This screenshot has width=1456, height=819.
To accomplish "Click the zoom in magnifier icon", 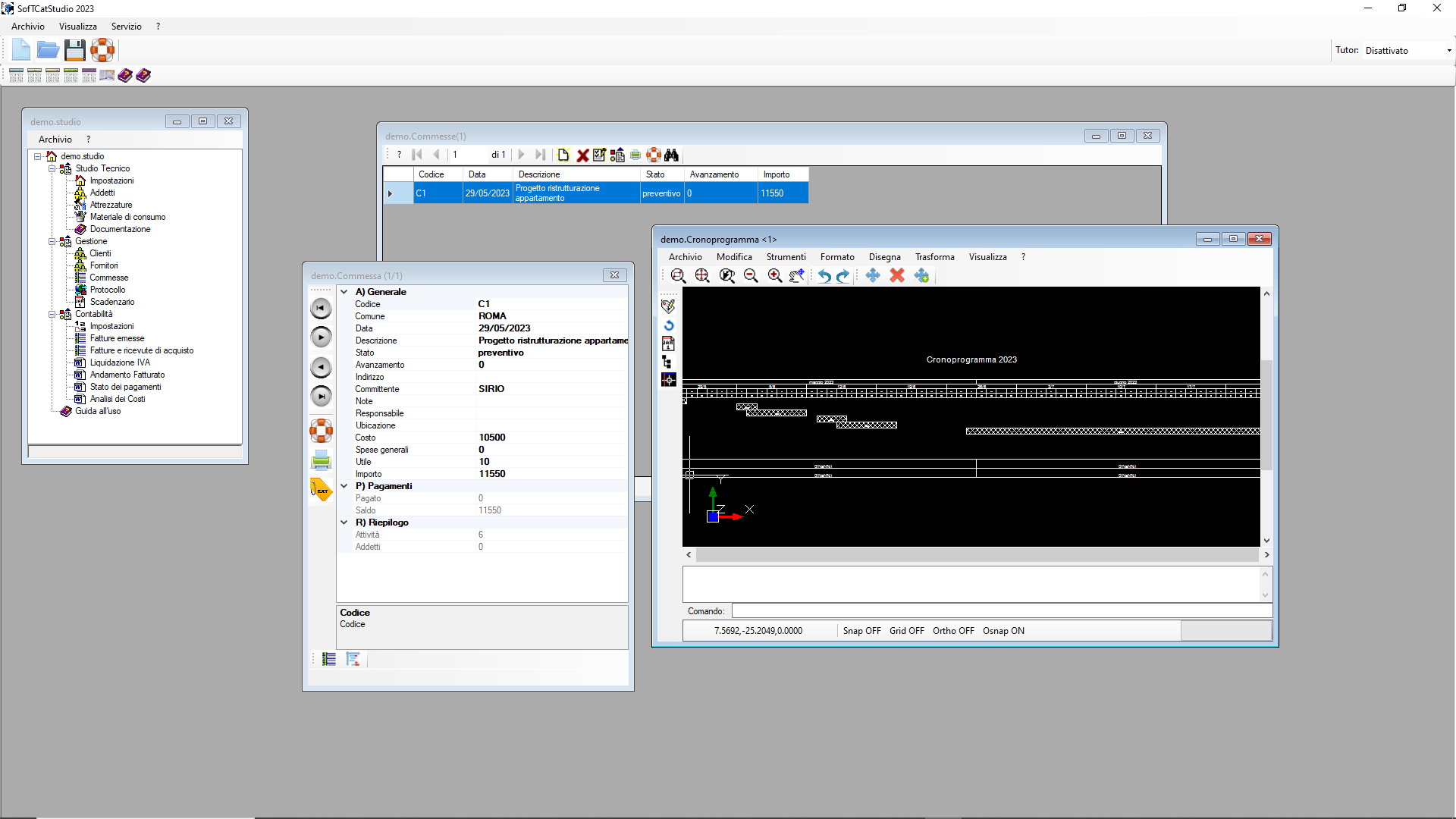I will pyautogui.click(x=774, y=276).
